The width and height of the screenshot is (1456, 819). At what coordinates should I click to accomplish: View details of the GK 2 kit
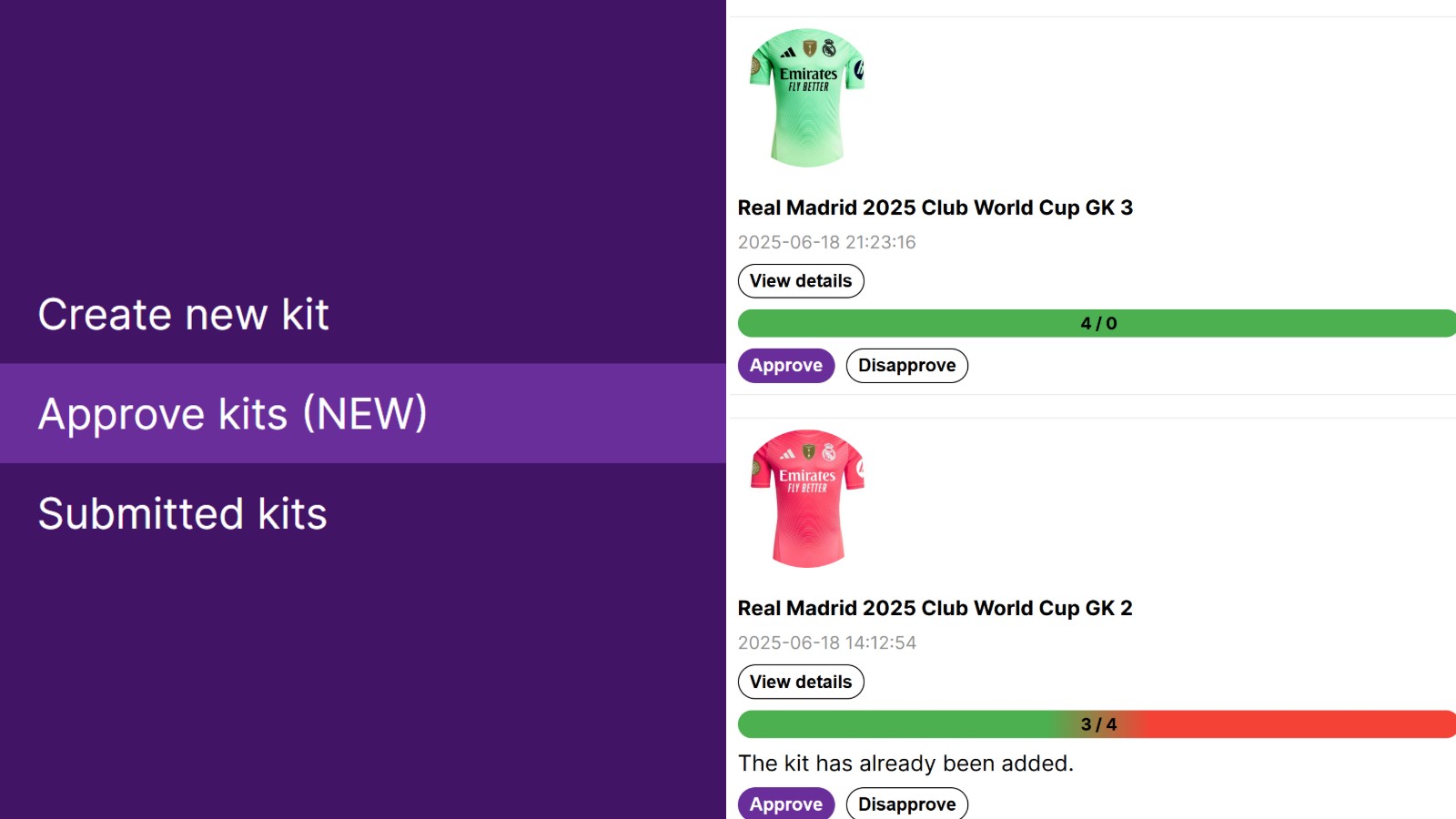click(801, 682)
